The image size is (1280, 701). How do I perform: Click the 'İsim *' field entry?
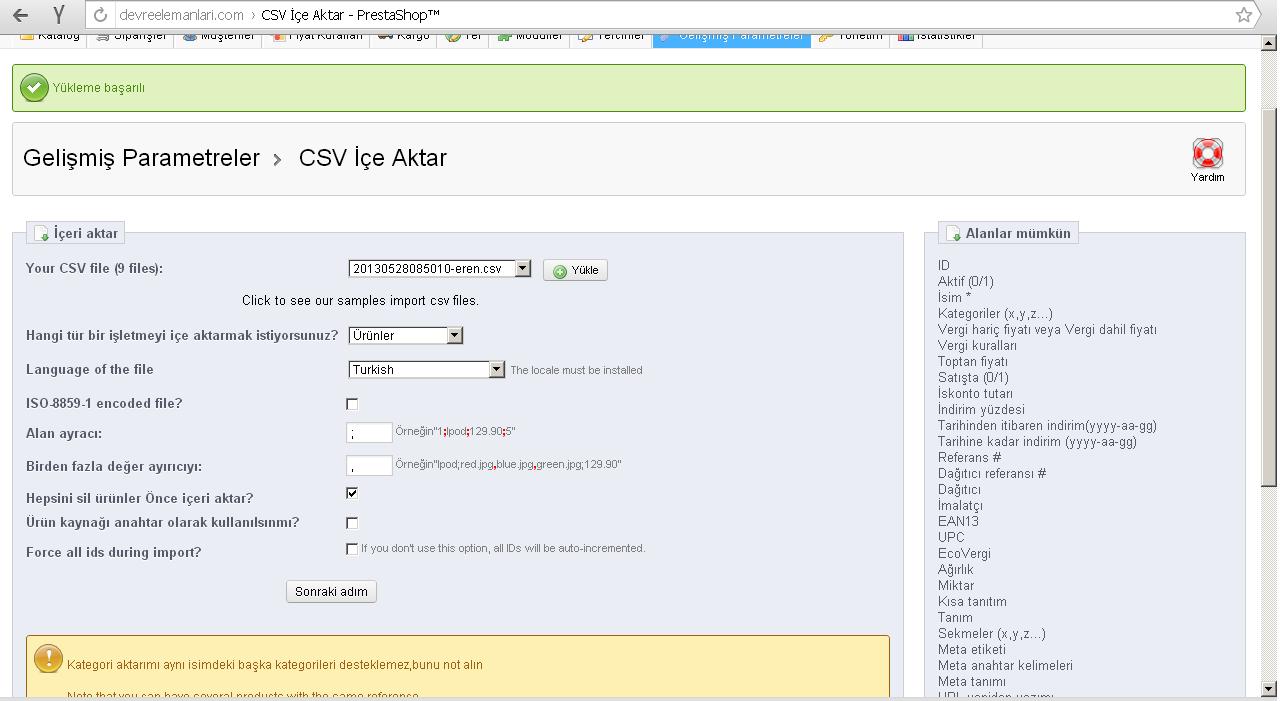[954, 298]
